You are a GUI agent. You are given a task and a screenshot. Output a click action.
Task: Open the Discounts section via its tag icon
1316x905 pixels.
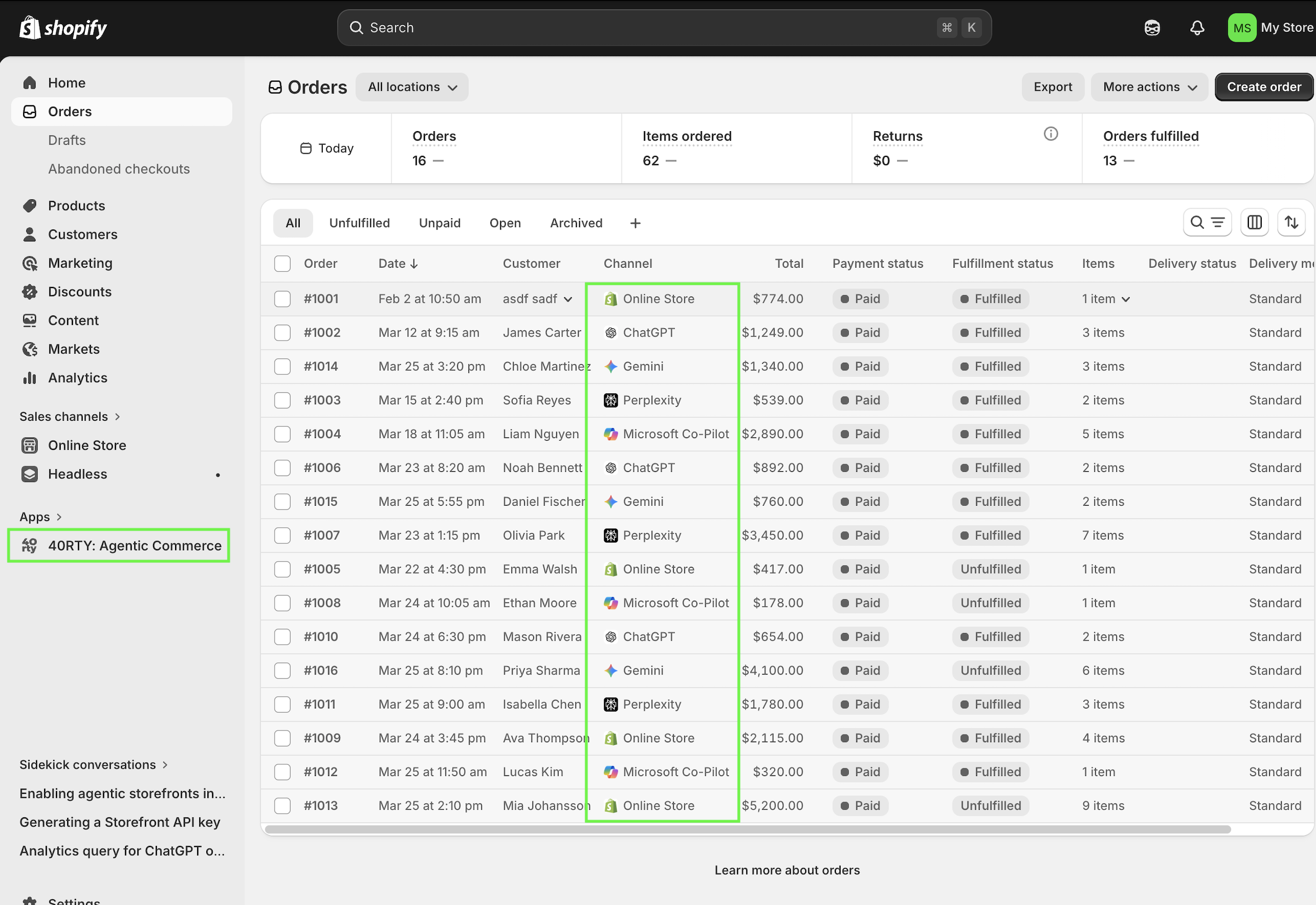tap(30, 291)
